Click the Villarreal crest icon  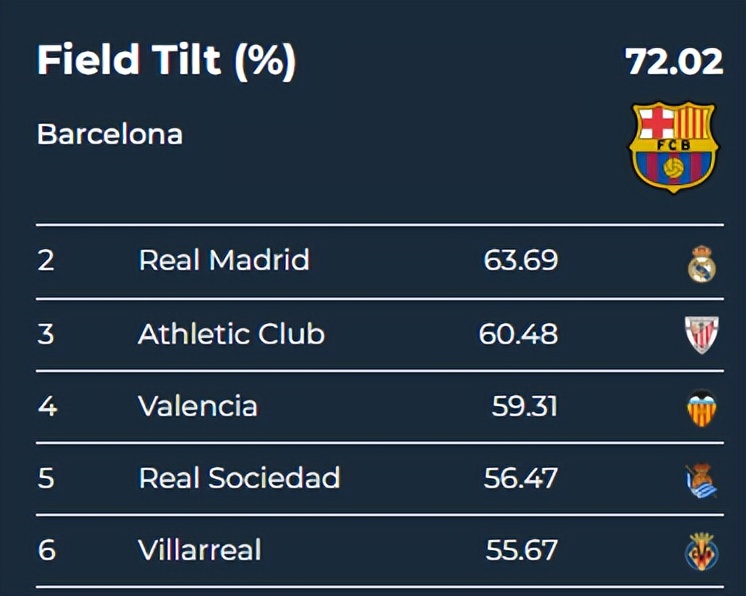(701, 551)
